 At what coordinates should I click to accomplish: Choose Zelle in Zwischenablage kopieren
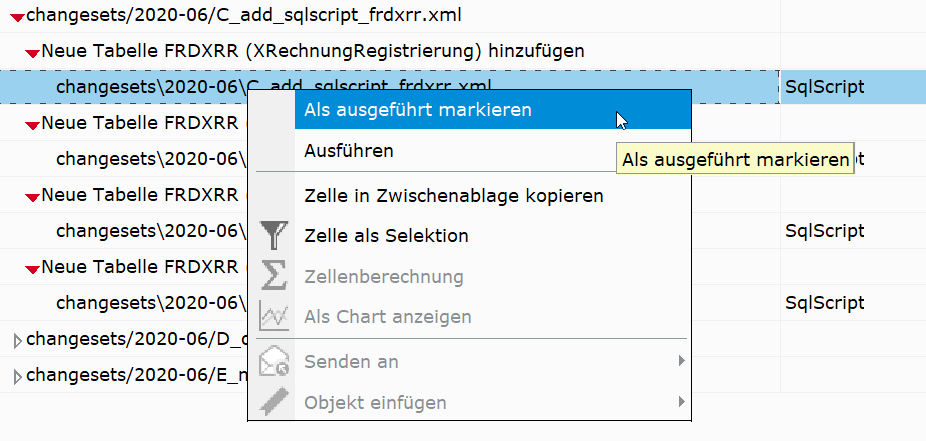(x=453, y=195)
